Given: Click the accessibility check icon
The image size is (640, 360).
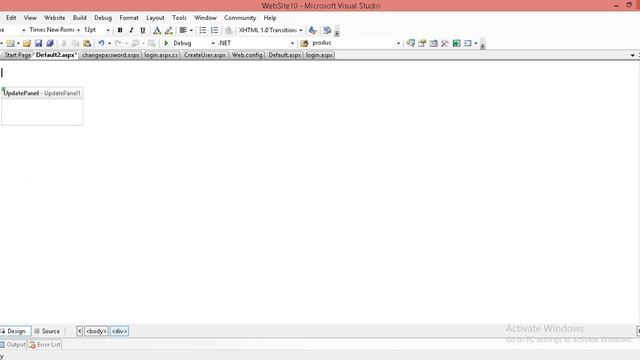Looking at the screenshot, I should pos(313,30).
